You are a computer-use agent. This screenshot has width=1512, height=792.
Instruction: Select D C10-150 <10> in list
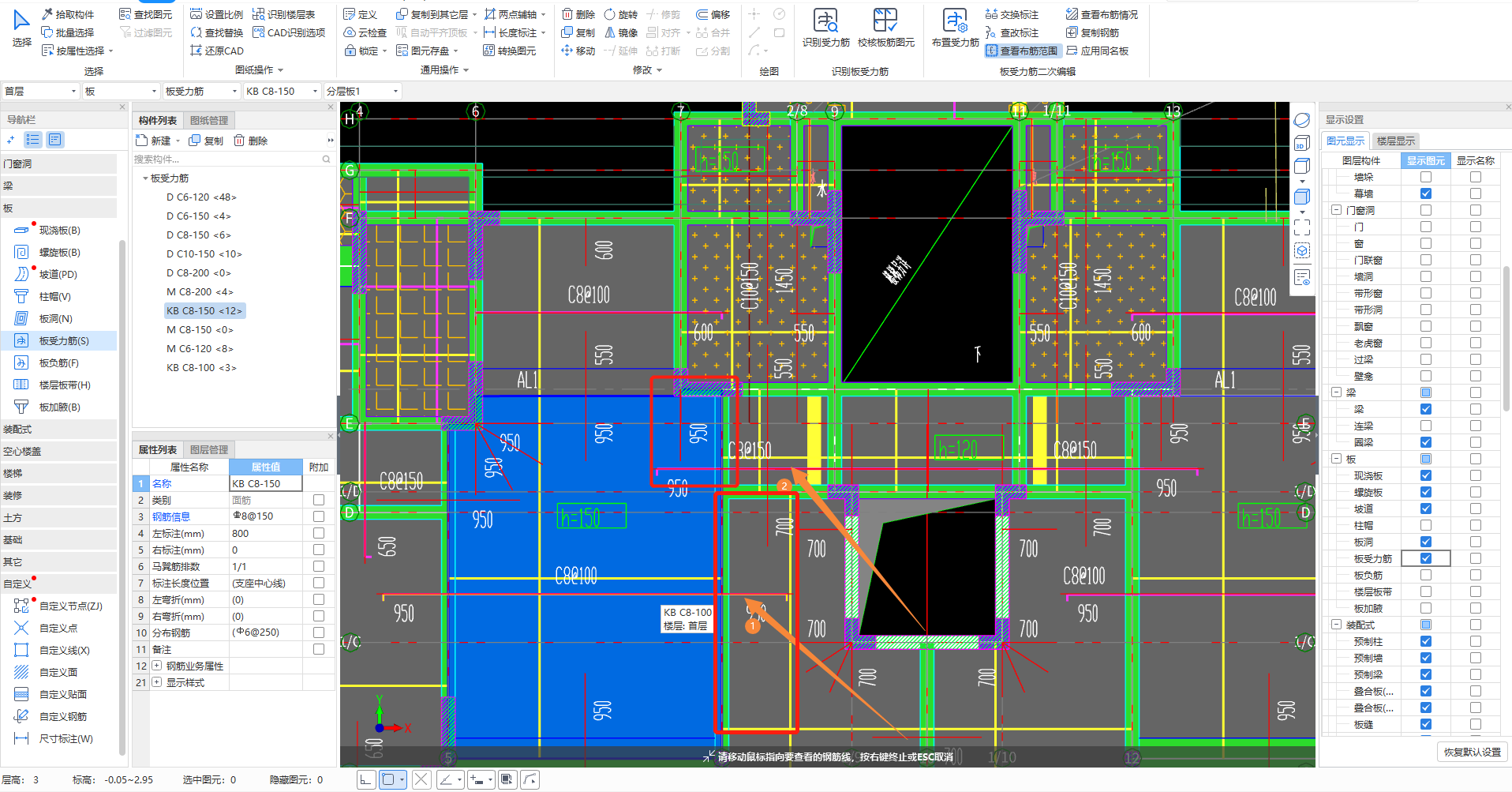click(204, 253)
